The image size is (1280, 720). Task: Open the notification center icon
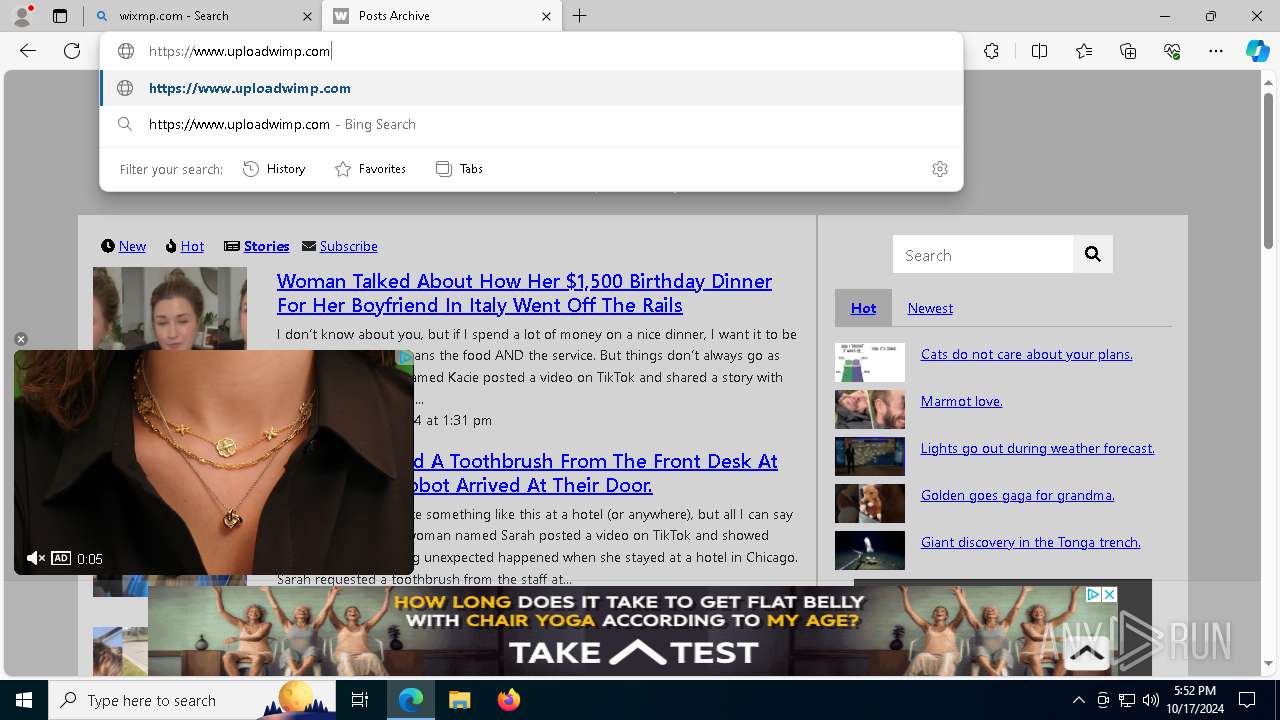[x=1247, y=700]
